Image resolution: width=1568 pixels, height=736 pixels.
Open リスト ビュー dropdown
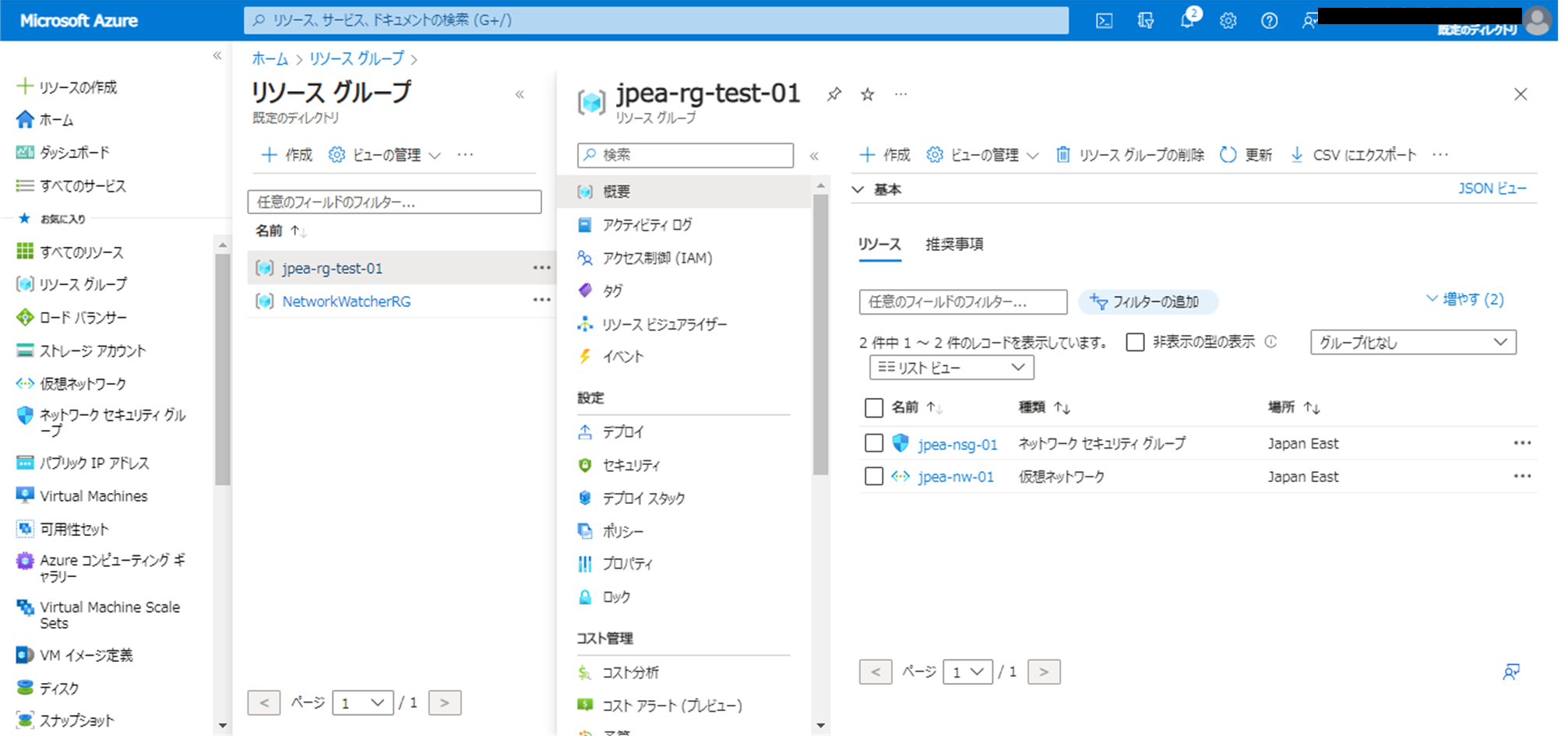(x=951, y=368)
